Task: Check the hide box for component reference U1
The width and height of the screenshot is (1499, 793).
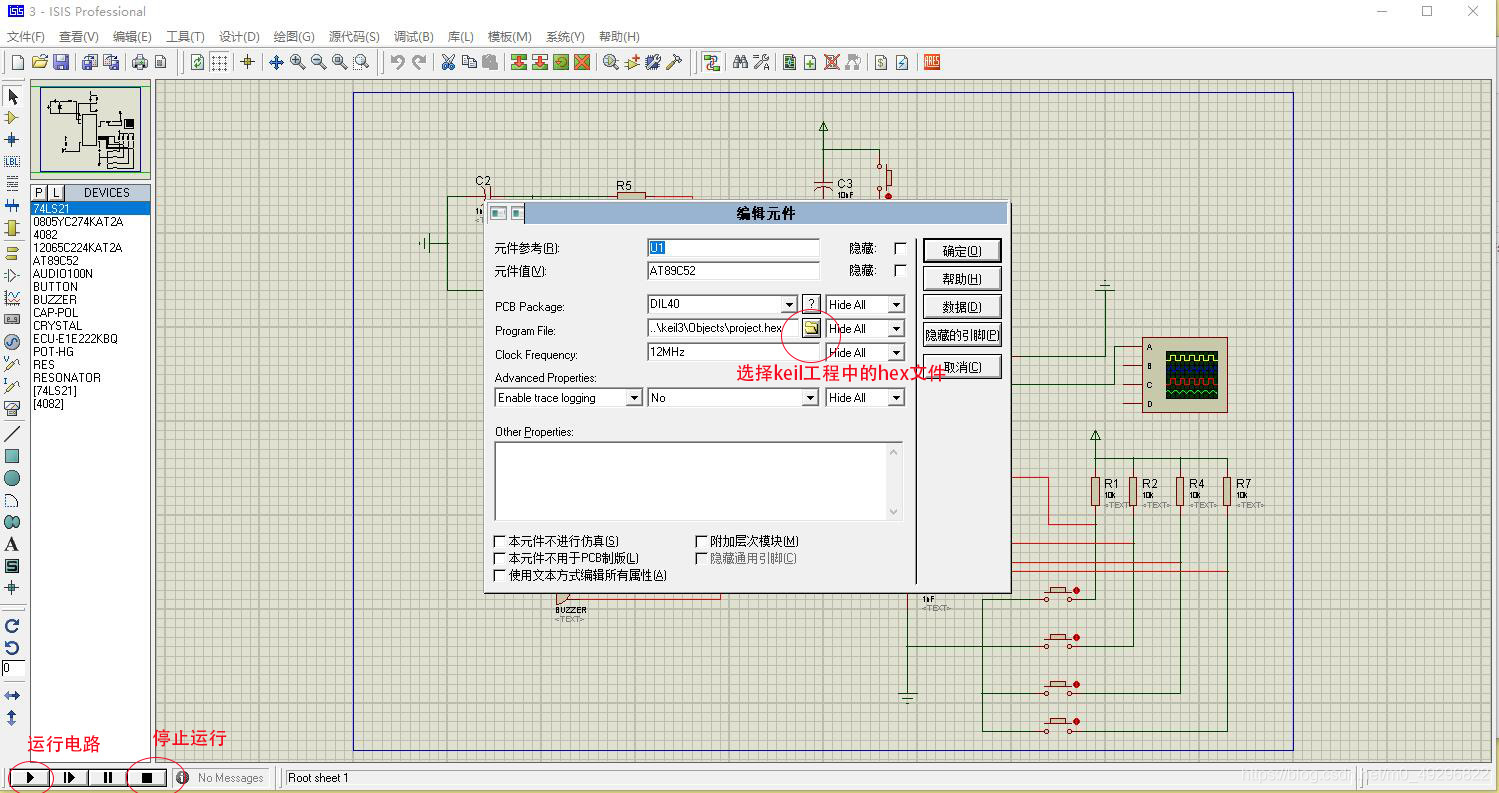Action: (x=900, y=248)
